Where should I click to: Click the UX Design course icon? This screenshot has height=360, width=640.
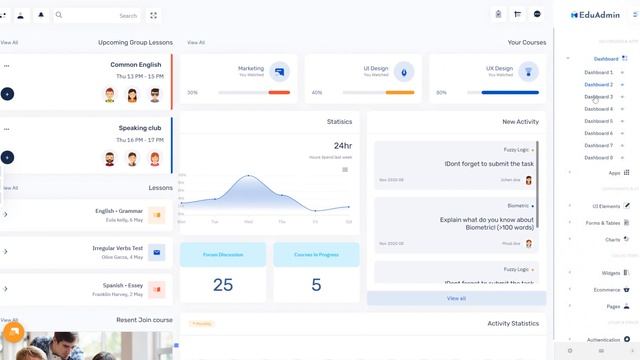(529, 72)
